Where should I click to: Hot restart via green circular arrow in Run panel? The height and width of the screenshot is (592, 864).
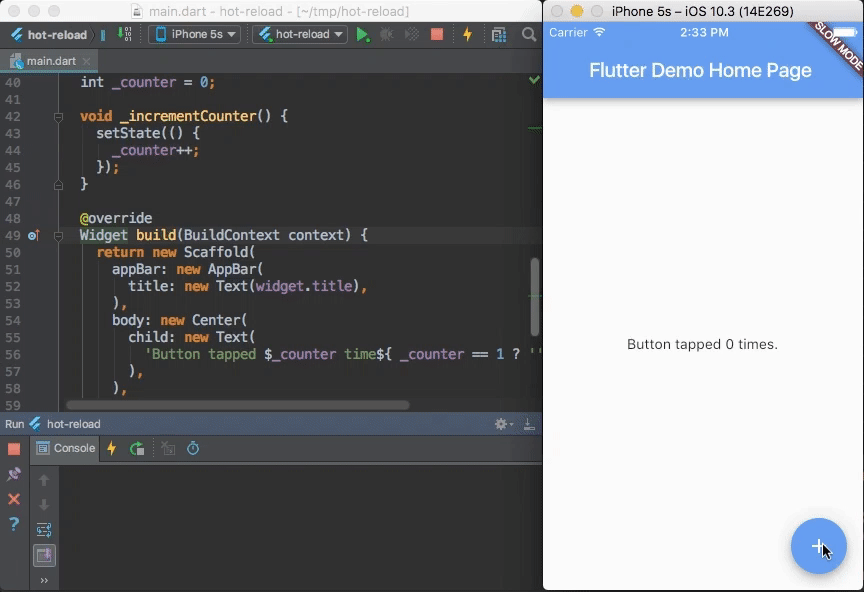coord(137,448)
